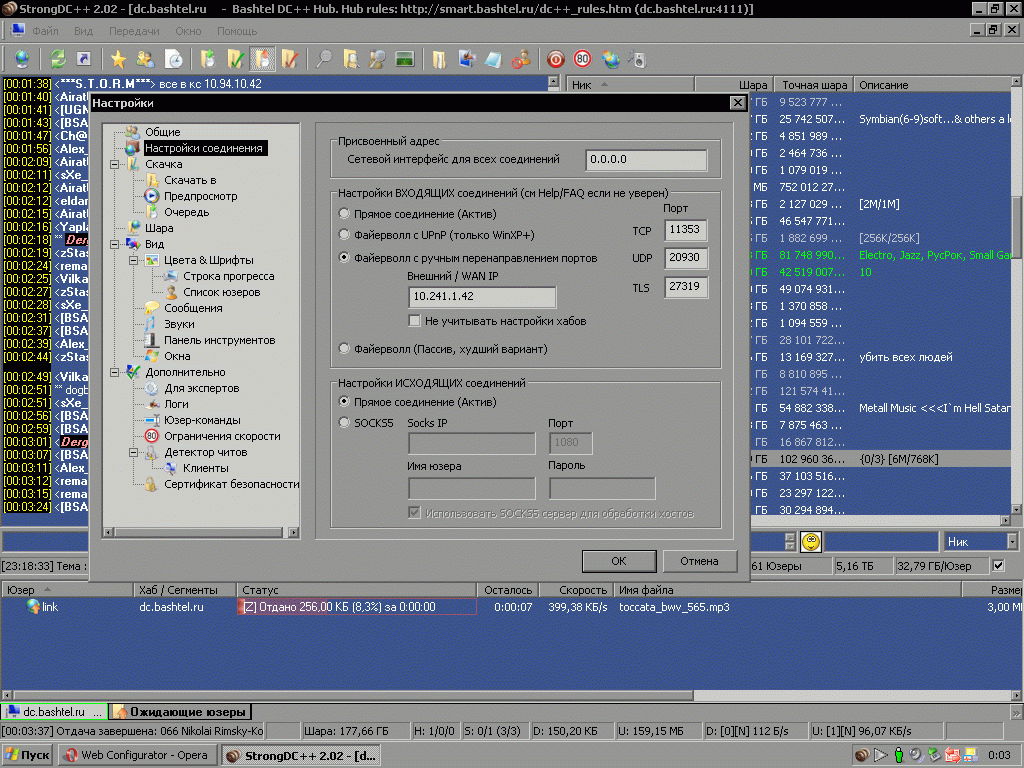Open the Передачи menu
The height and width of the screenshot is (768, 1024).
(134, 31)
